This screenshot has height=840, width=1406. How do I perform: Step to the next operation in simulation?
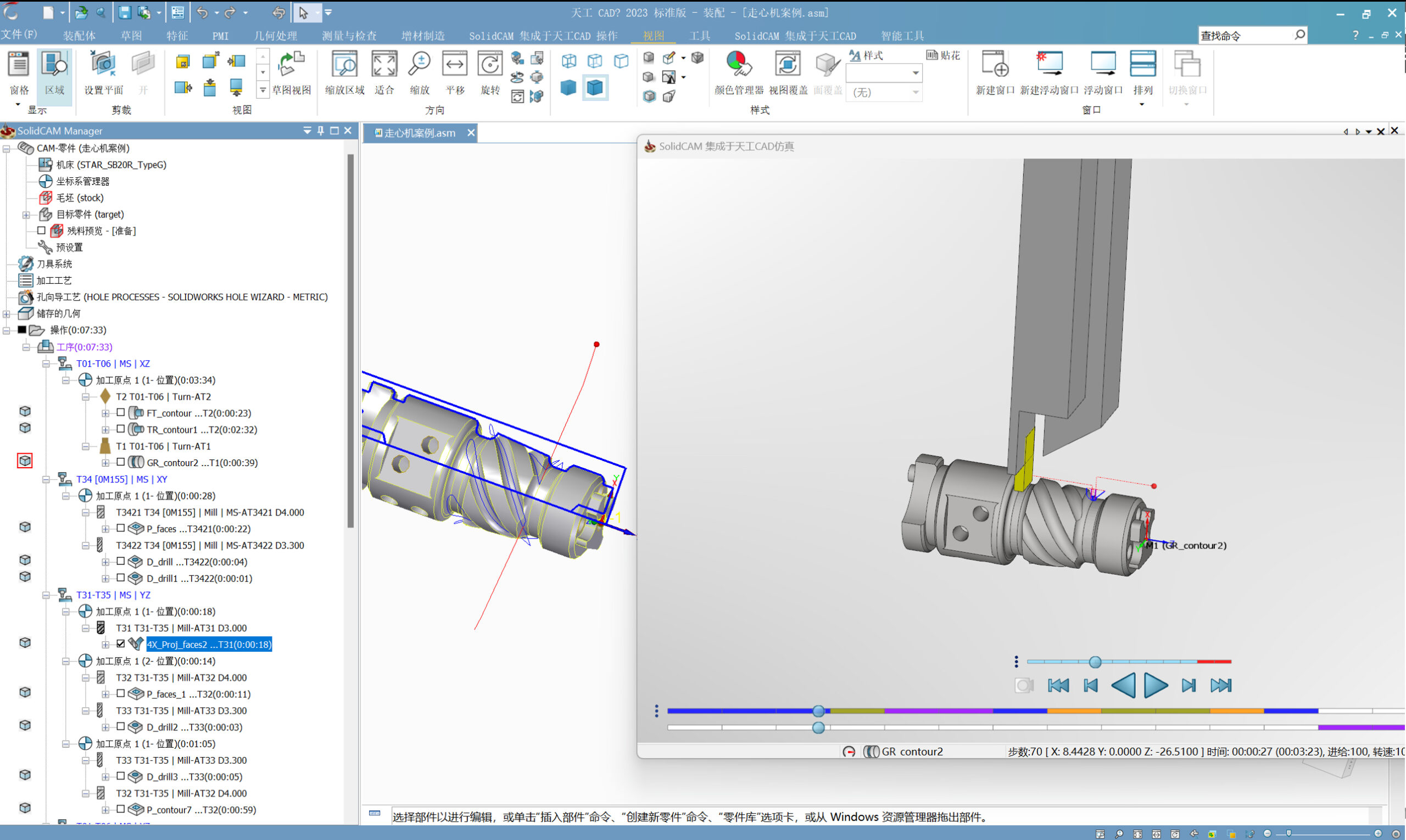tap(1189, 686)
